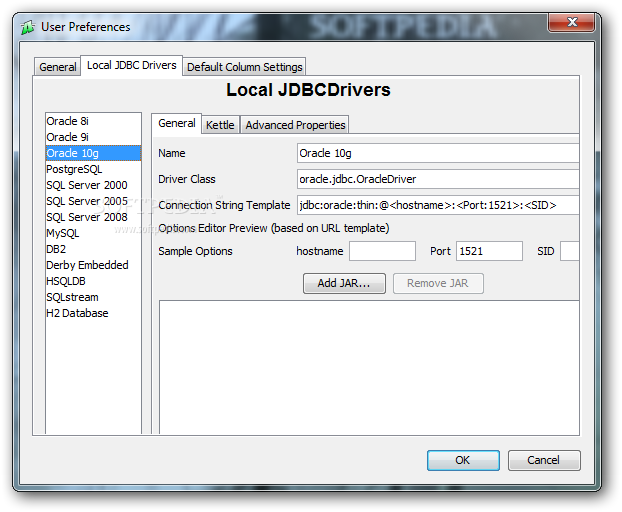622x512 pixels.
Task: Switch to the top-level General tab
Action: click(58, 67)
